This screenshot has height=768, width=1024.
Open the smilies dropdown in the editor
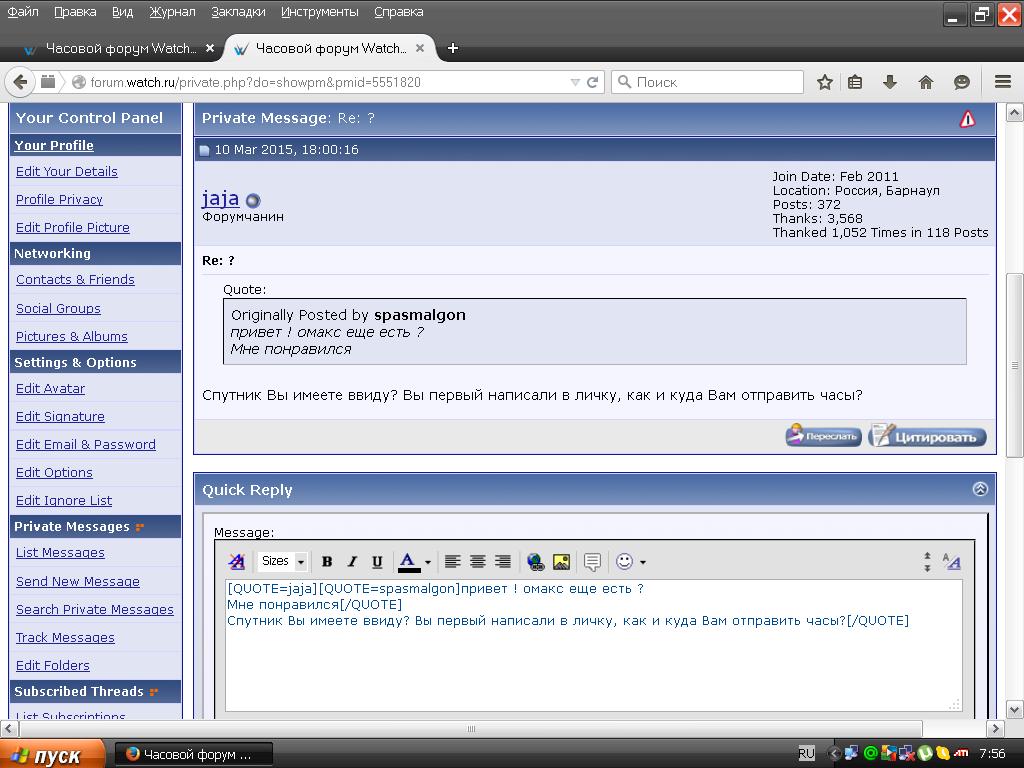(630, 562)
